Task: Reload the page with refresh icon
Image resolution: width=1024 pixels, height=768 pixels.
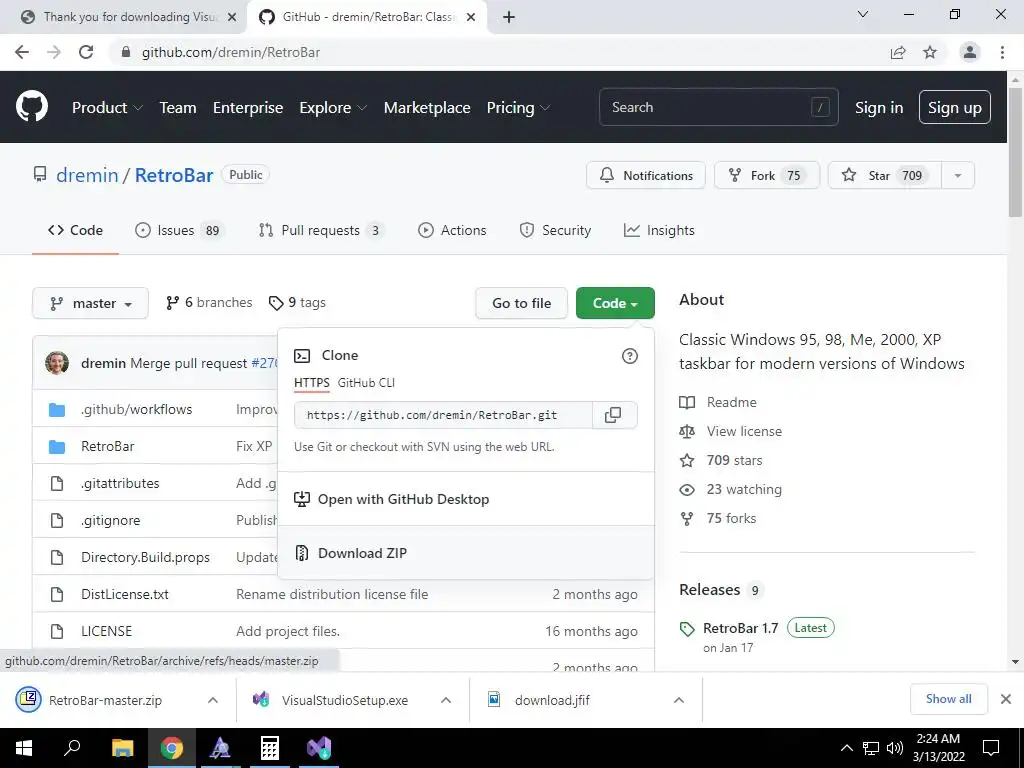Action: point(86,52)
